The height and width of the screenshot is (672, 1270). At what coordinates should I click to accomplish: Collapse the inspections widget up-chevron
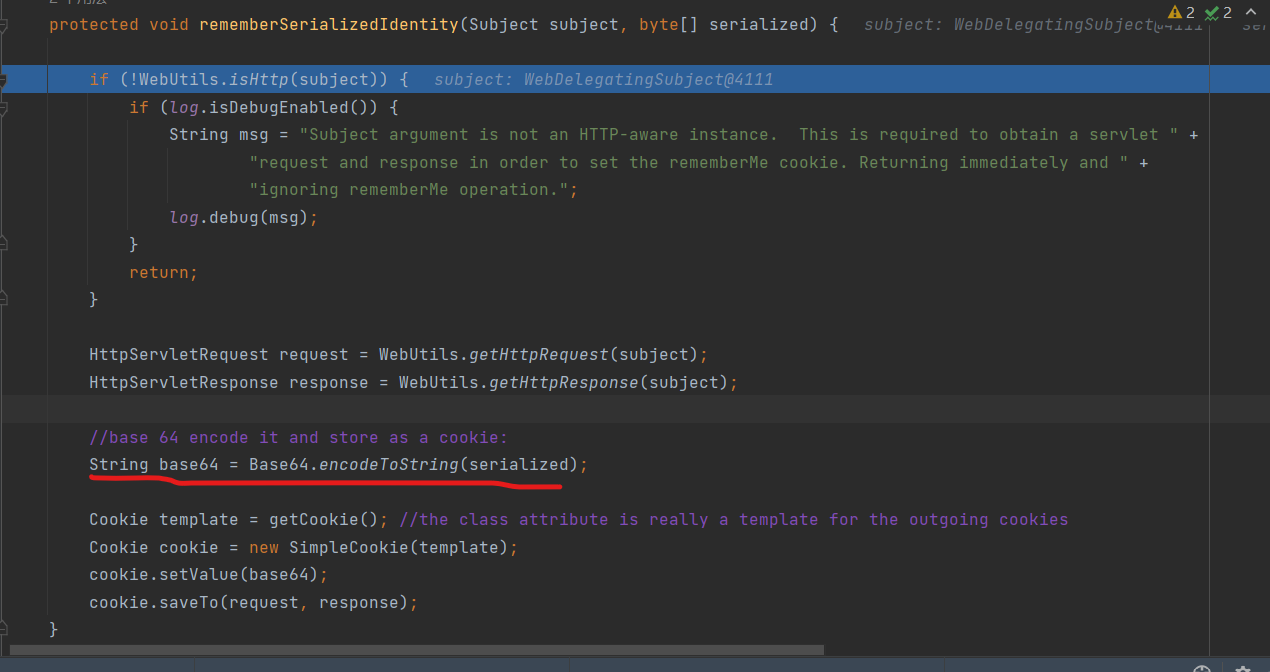[x=1253, y=13]
